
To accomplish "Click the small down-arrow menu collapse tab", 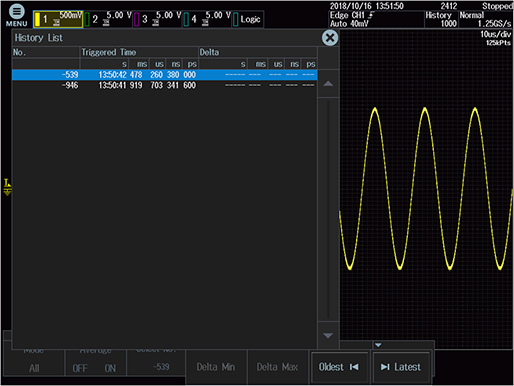I will click(x=378, y=345).
